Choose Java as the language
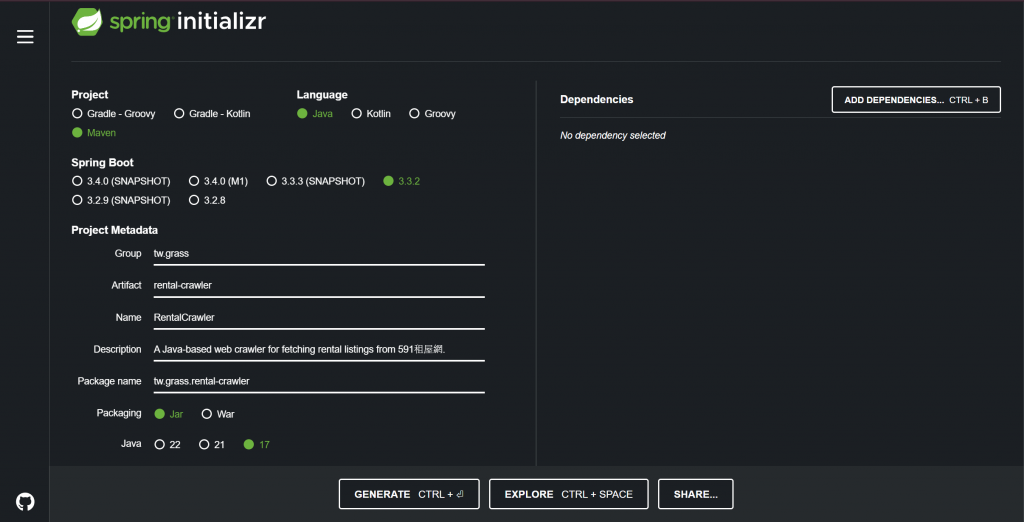The height and width of the screenshot is (522, 1024). click(315, 114)
